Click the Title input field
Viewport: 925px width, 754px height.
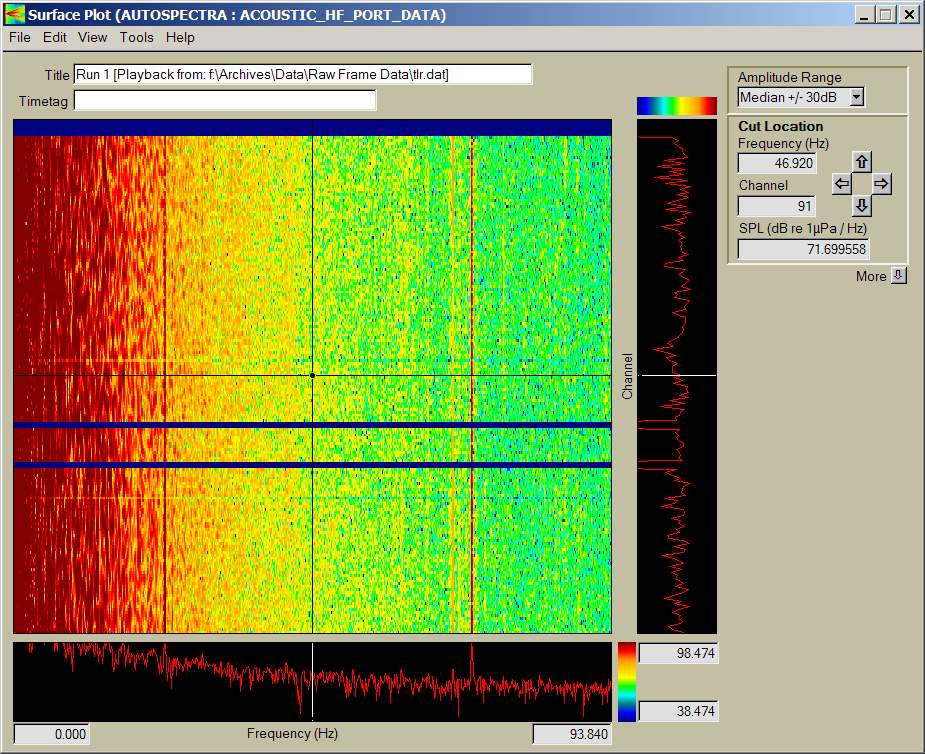tap(303, 74)
